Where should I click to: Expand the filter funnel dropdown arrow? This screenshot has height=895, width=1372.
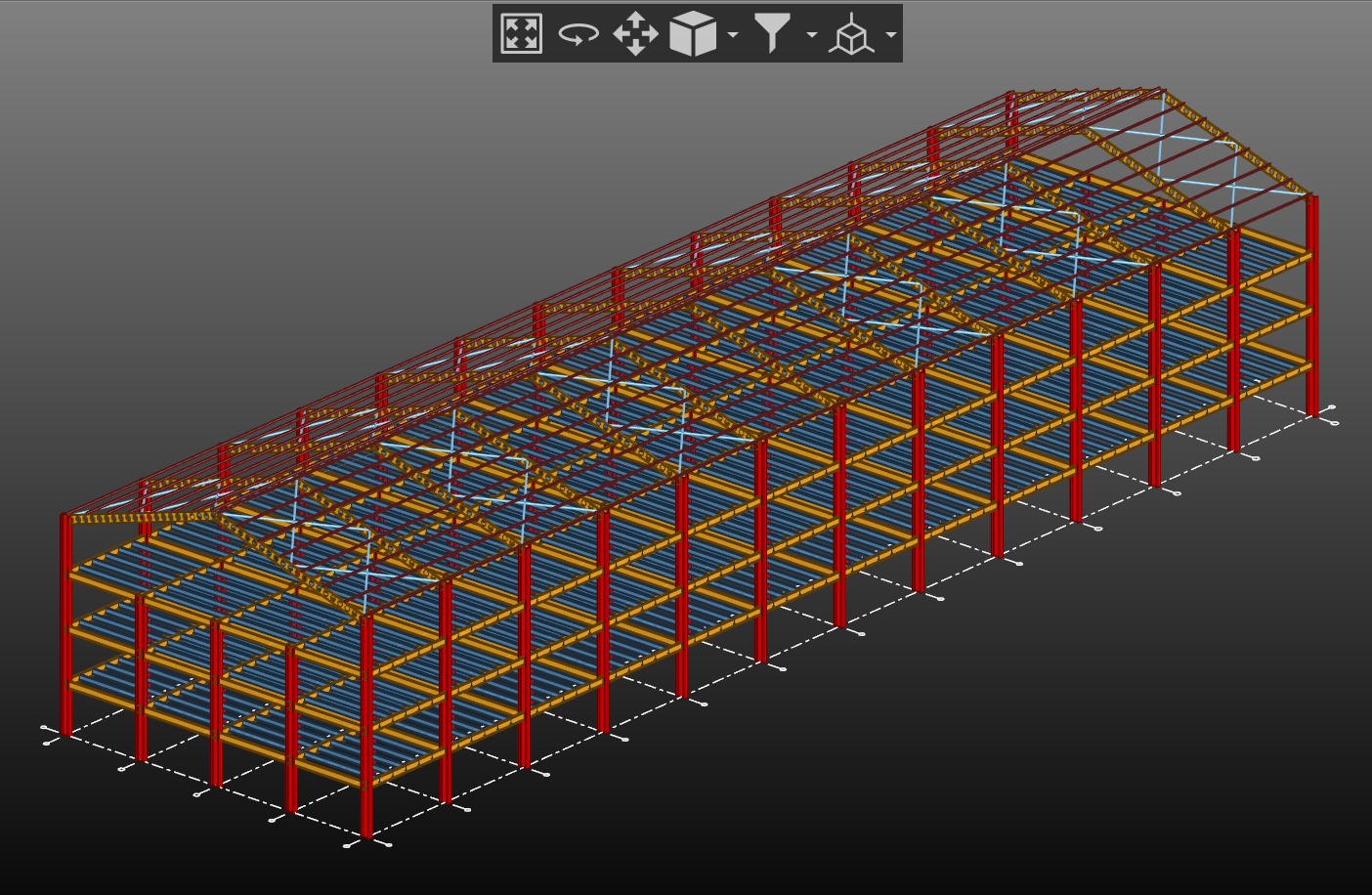pos(812,35)
